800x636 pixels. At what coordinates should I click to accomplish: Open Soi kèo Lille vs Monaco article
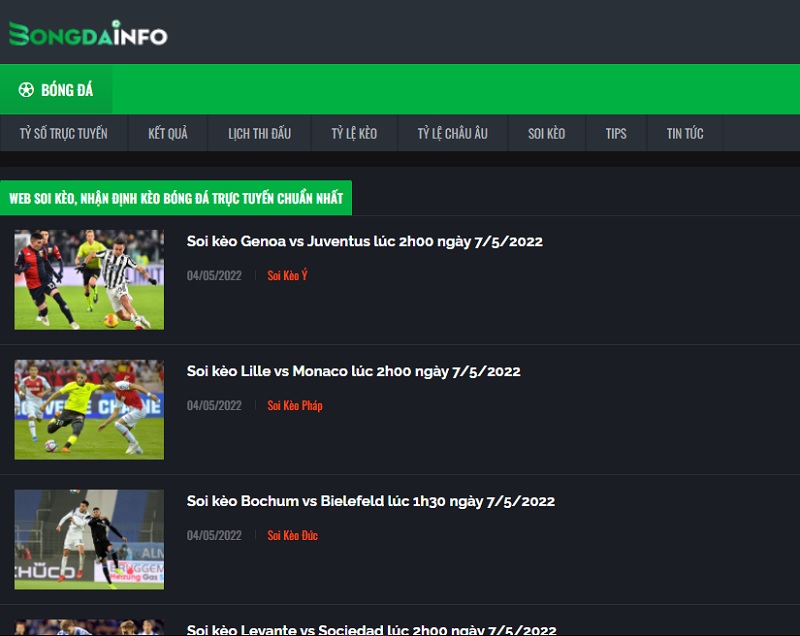(x=353, y=371)
